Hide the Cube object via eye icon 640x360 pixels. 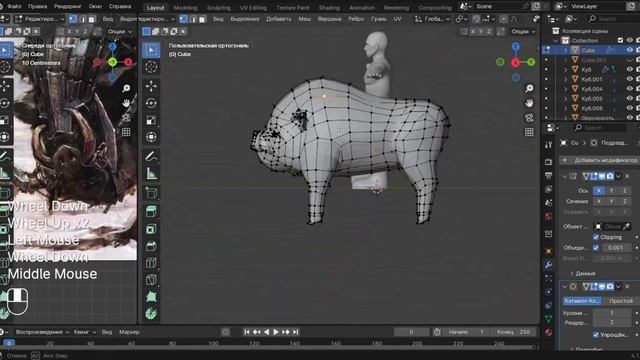click(630, 50)
